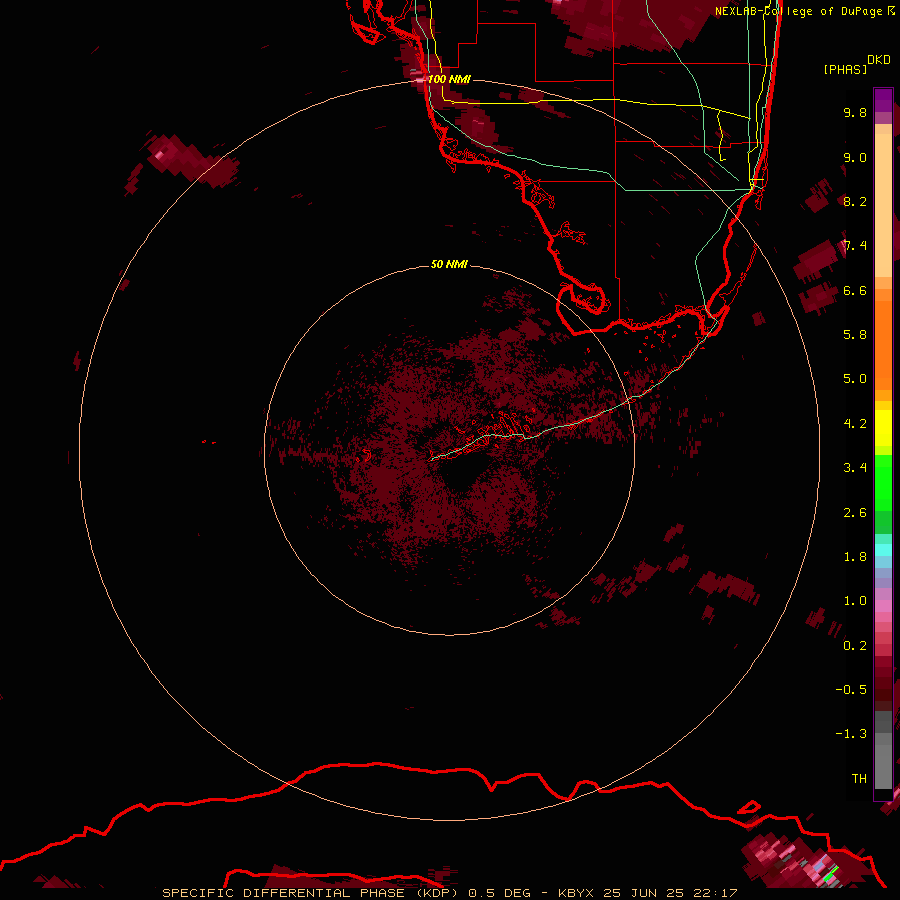
Task: Click the 3.4 value on the color scale
Action: pyautogui.click(x=855, y=468)
